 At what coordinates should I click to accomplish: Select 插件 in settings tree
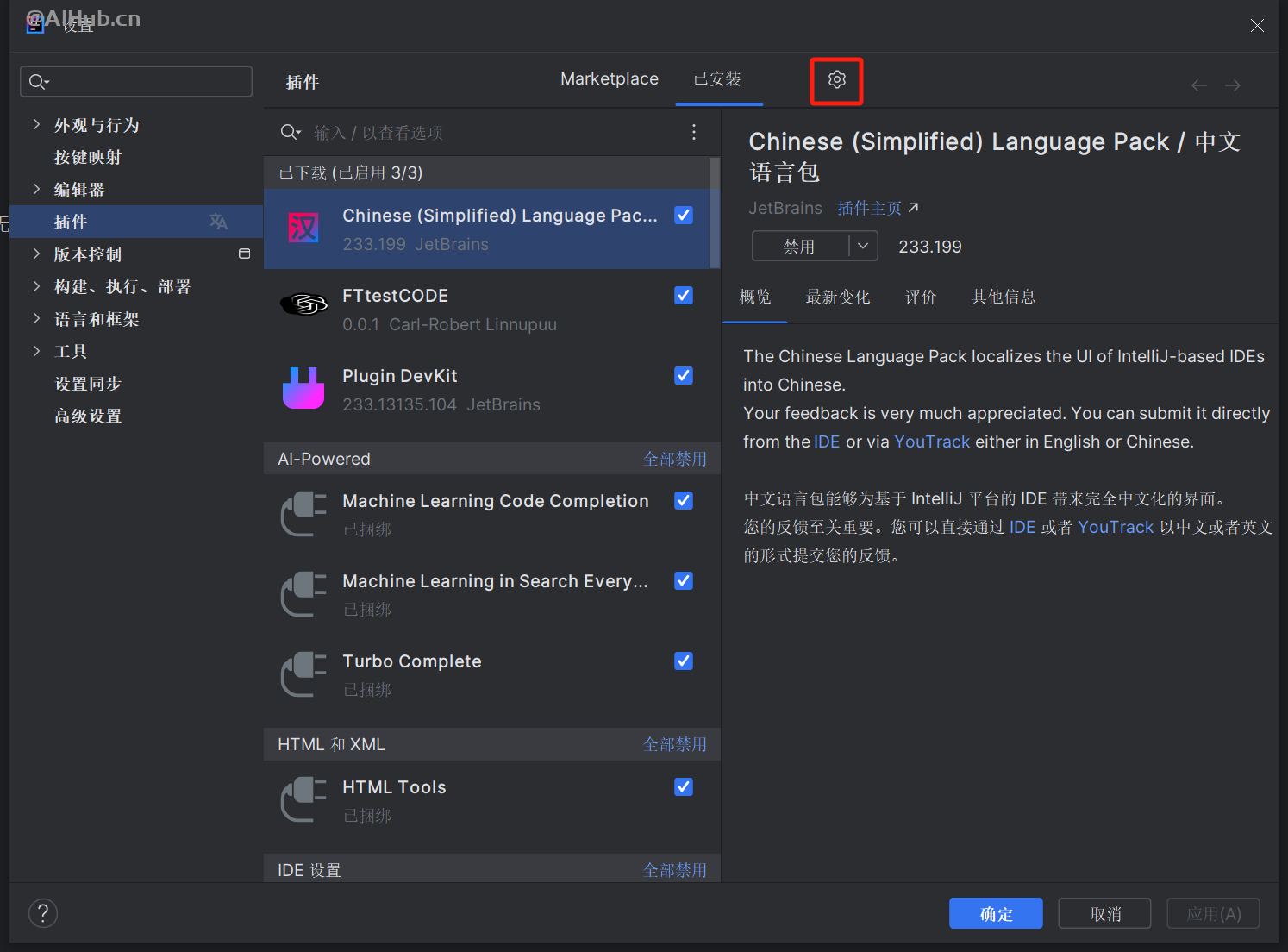[x=136, y=222]
